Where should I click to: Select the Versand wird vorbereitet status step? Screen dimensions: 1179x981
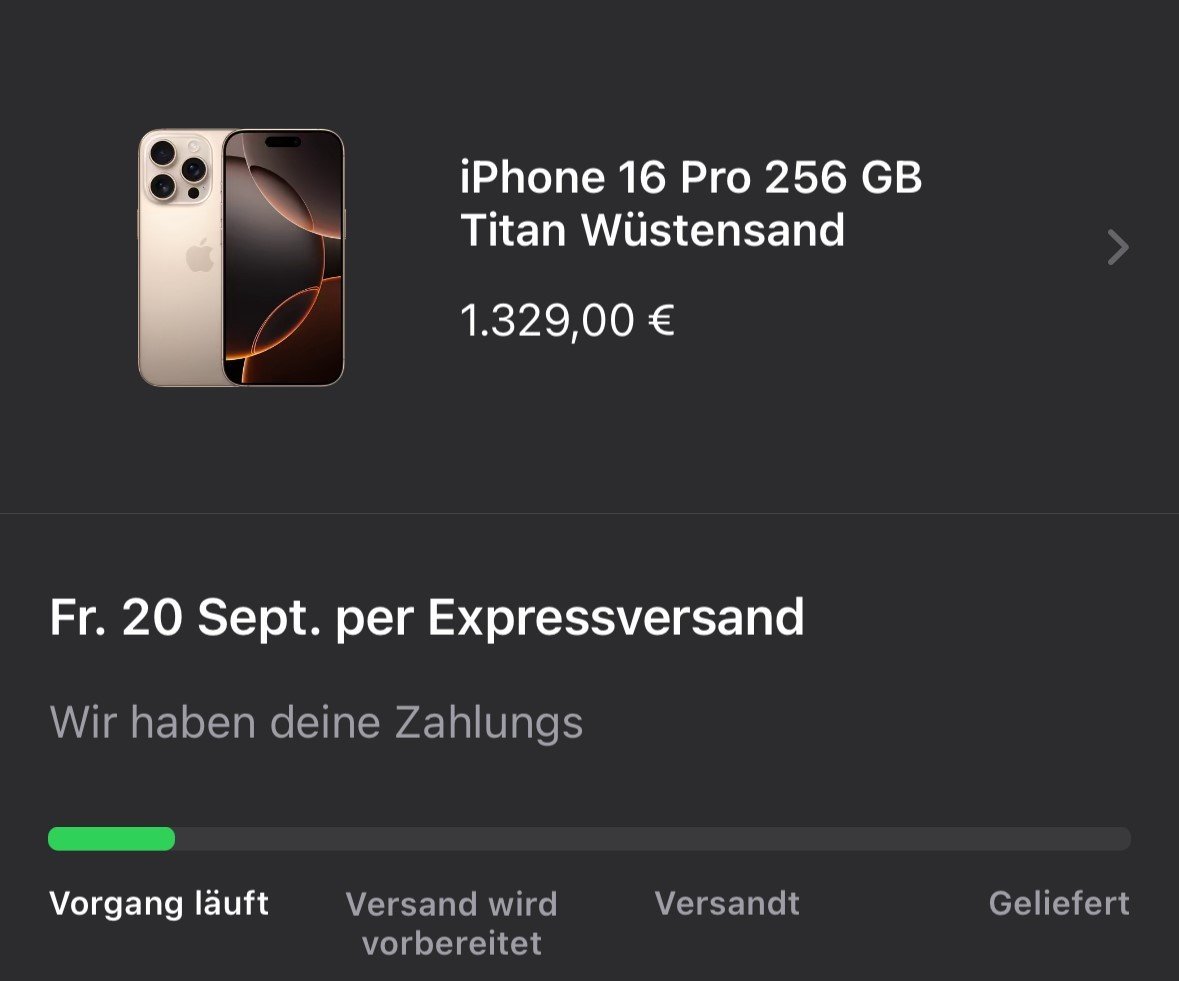click(451, 923)
